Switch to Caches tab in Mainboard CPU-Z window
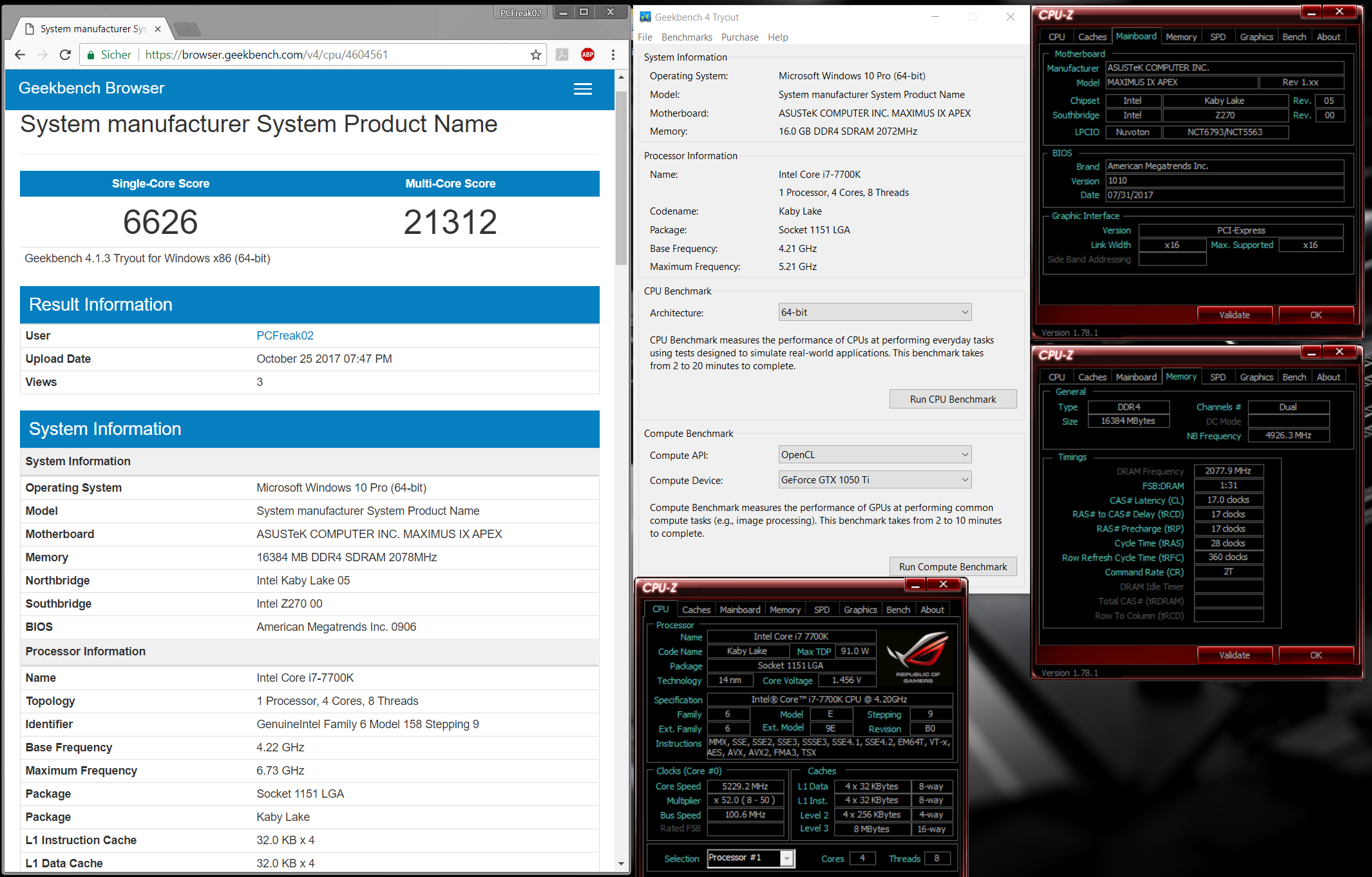 [1092, 37]
